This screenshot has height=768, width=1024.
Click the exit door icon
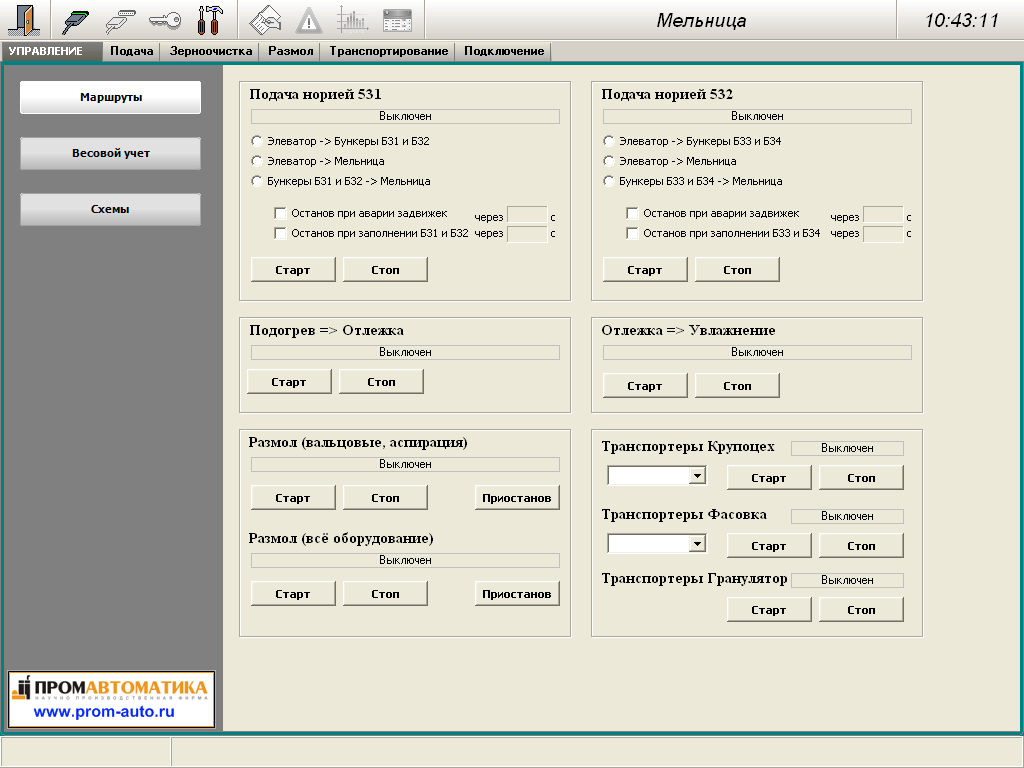(24, 20)
